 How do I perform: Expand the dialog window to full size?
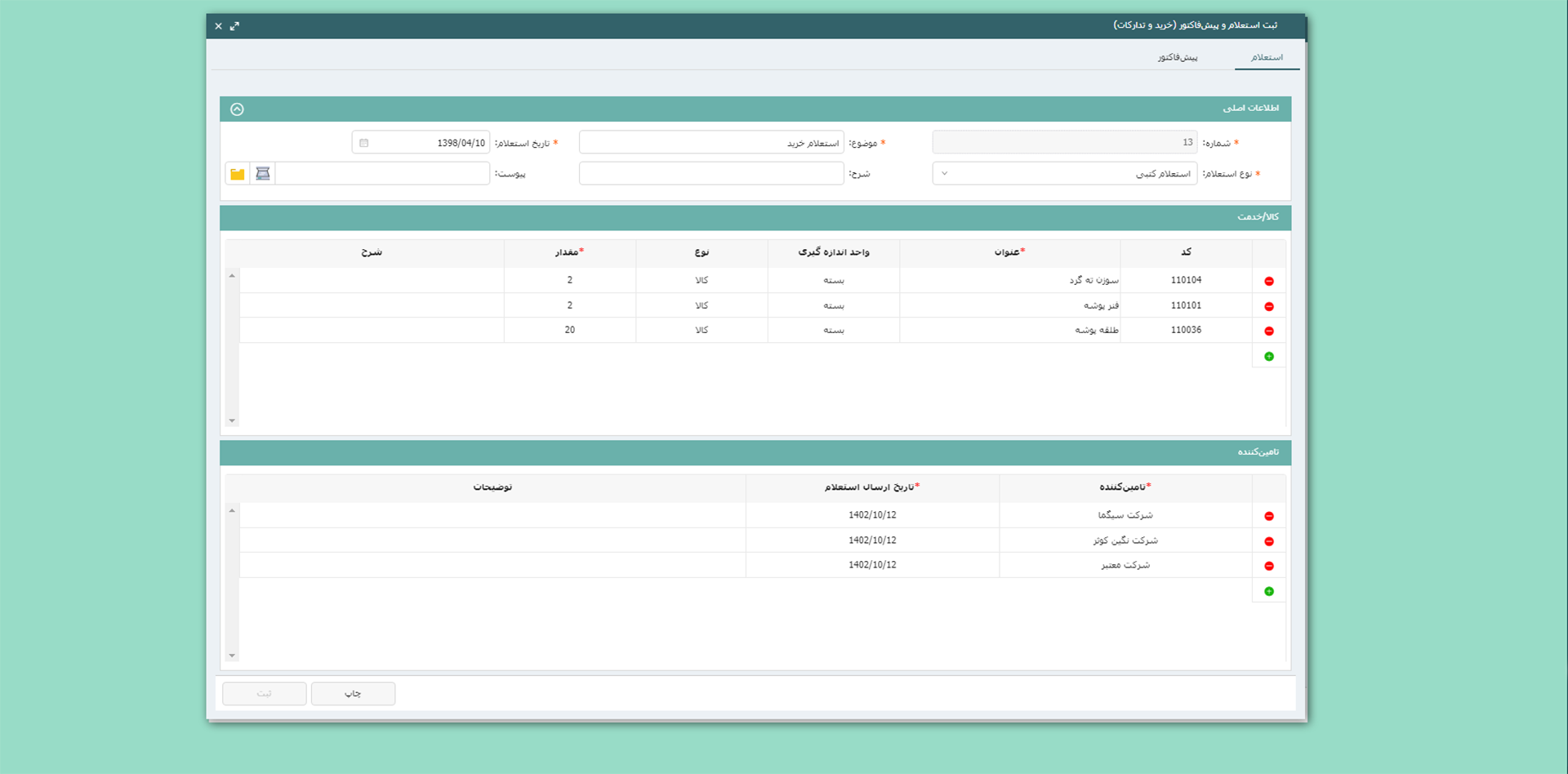pyautogui.click(x=234, y=26)
